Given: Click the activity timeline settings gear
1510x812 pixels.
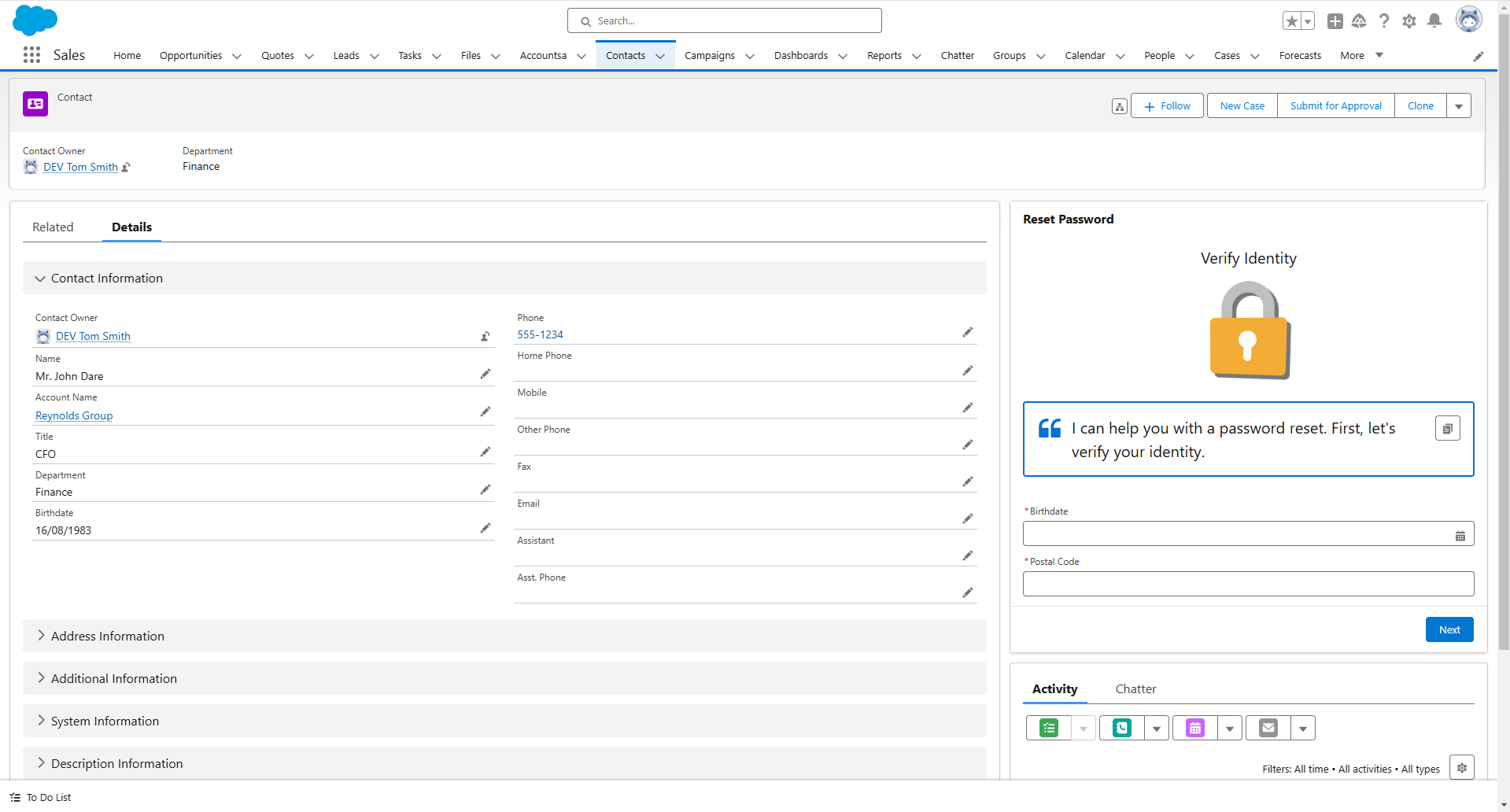Looking at the screenshot, I should (1461, 768).
